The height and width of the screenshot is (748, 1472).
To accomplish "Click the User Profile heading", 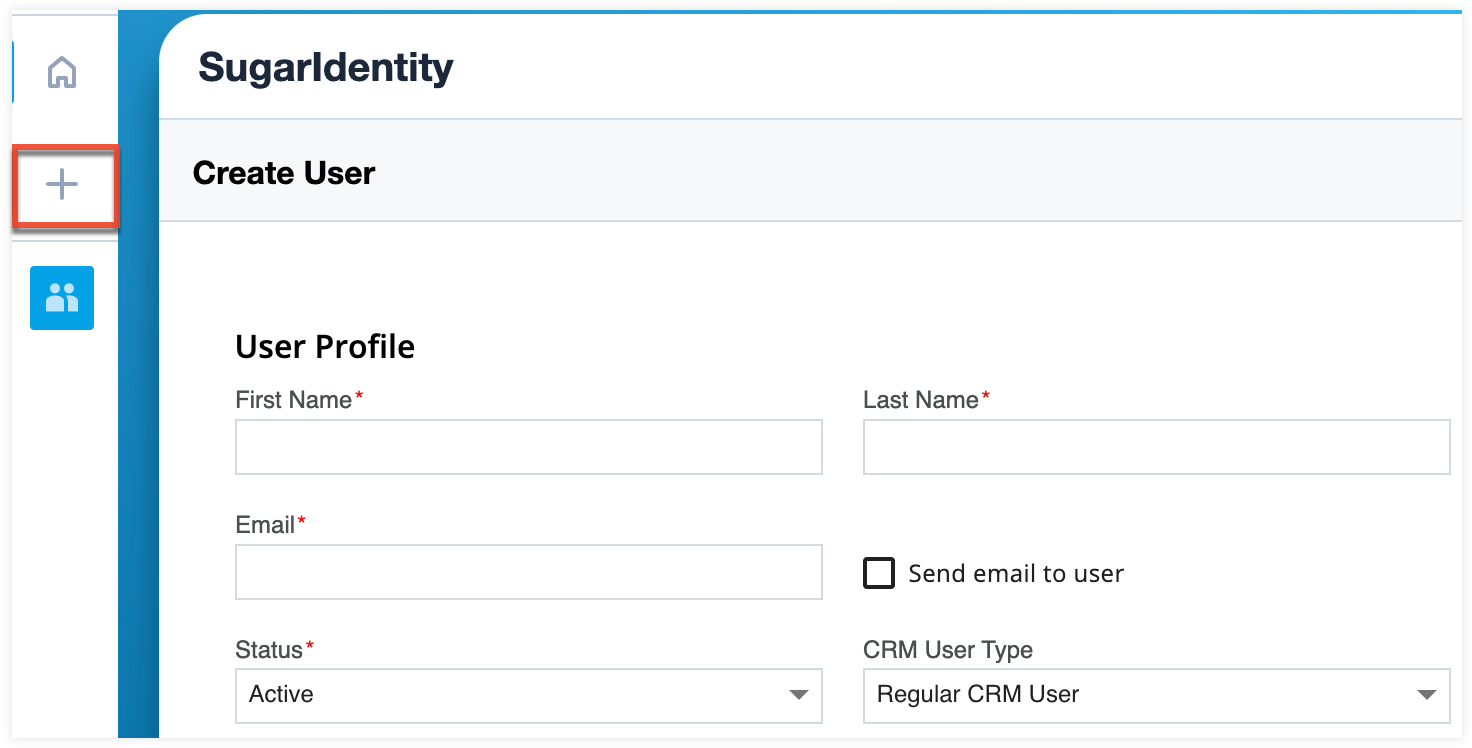I will click(x=324, y=346).
